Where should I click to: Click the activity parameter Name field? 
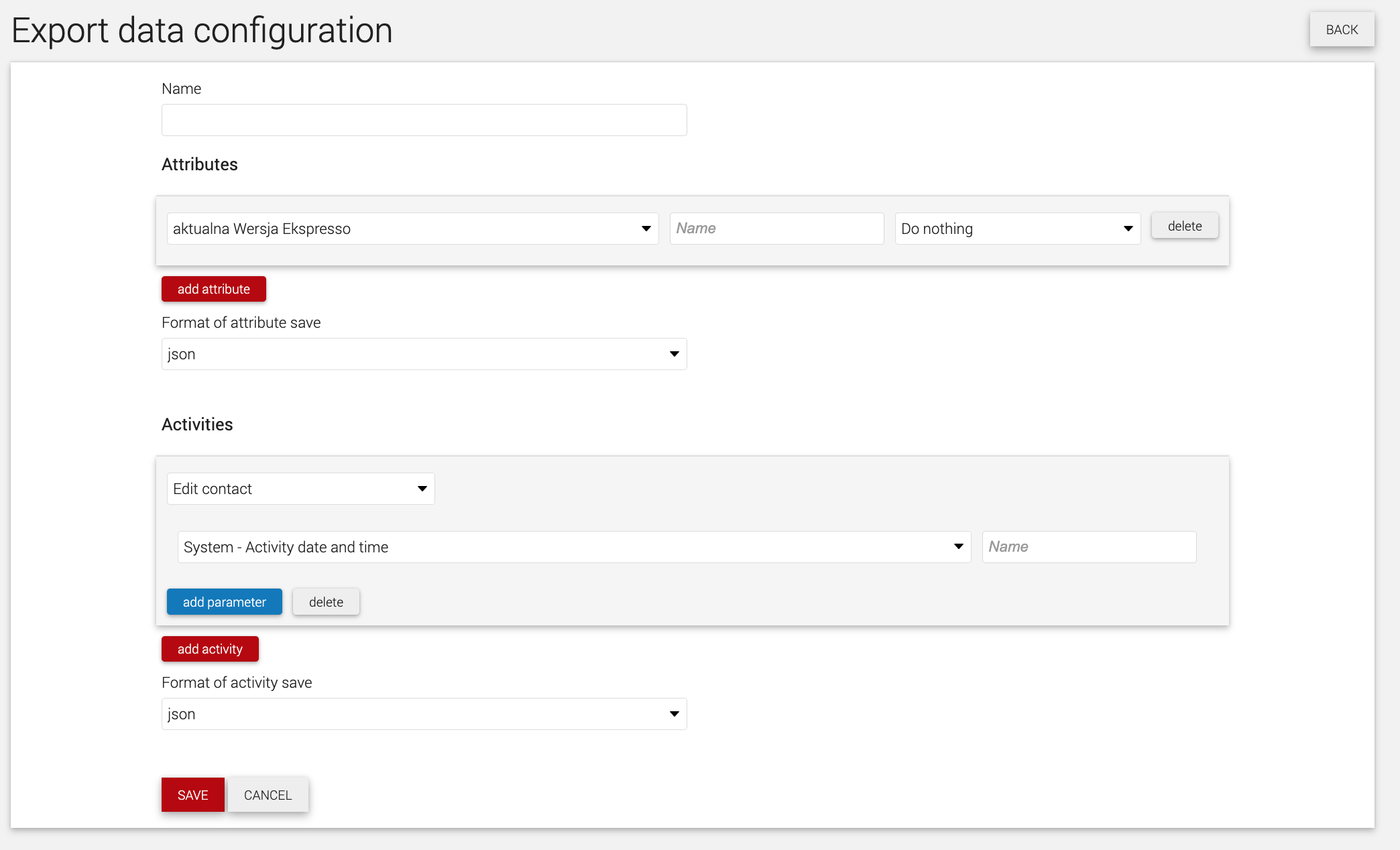point(1089,547)
